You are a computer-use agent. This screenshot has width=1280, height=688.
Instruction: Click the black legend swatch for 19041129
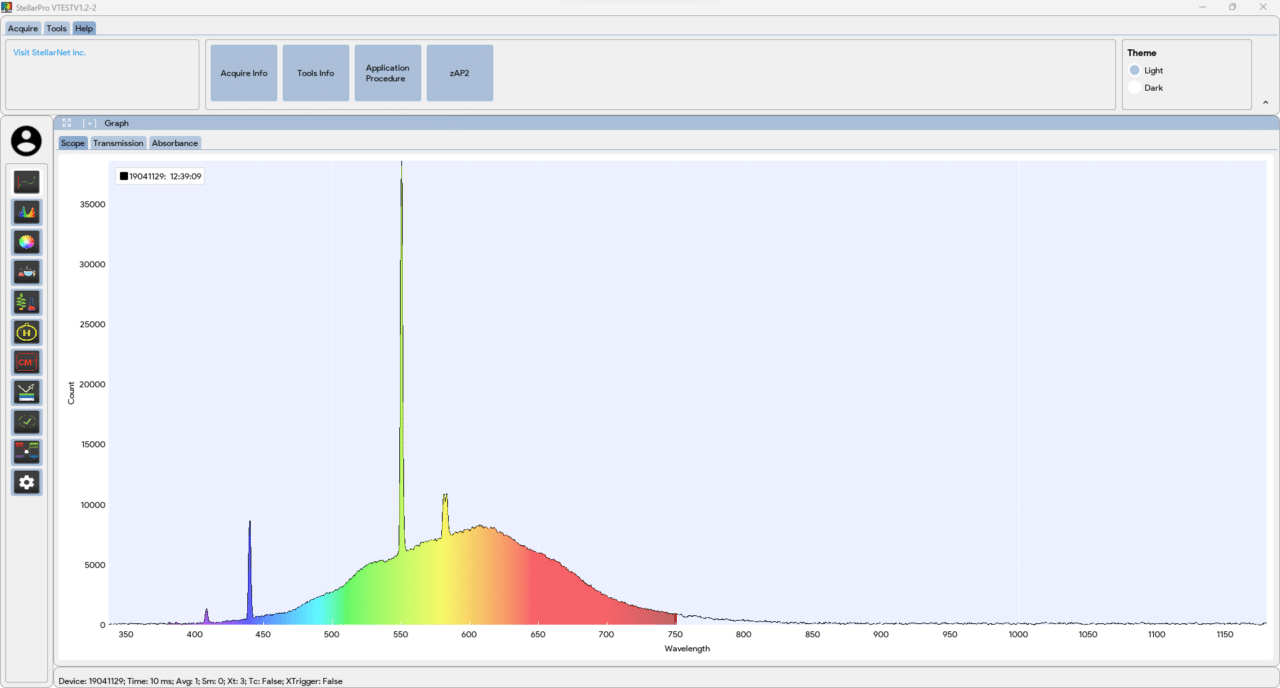pyautogui.click(x=124, y=176)
